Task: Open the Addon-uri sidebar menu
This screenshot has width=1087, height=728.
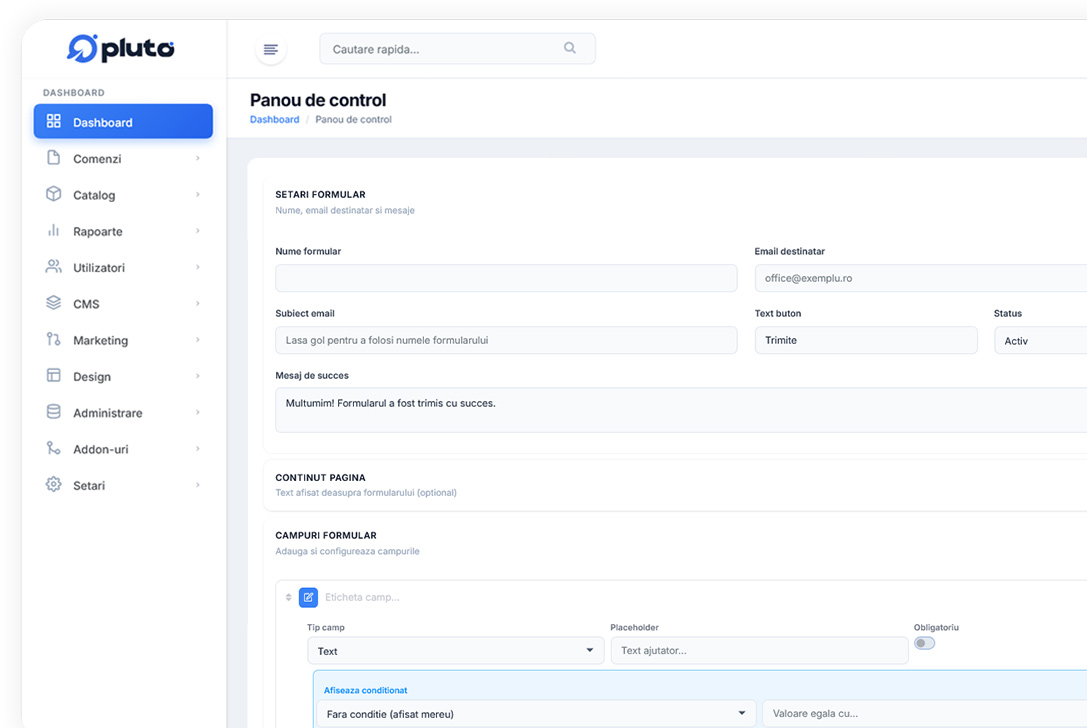Action: tap(123, 449)
